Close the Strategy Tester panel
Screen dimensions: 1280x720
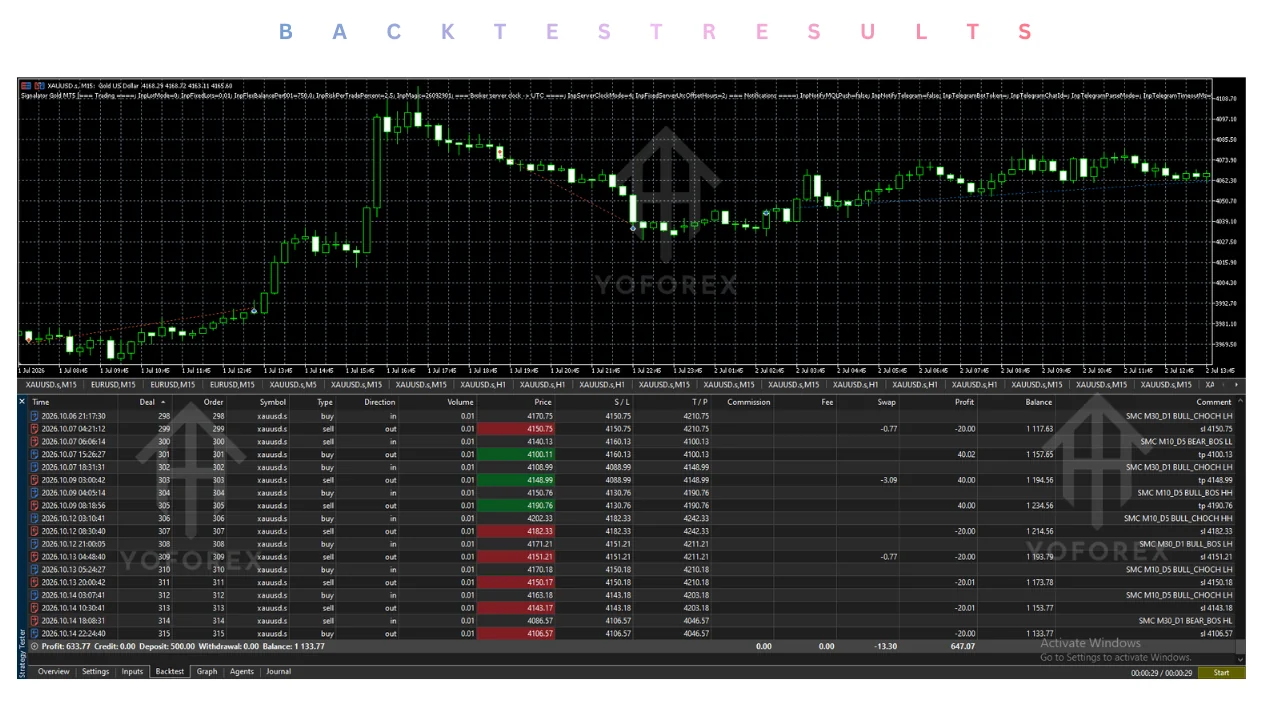coord(23,402)
